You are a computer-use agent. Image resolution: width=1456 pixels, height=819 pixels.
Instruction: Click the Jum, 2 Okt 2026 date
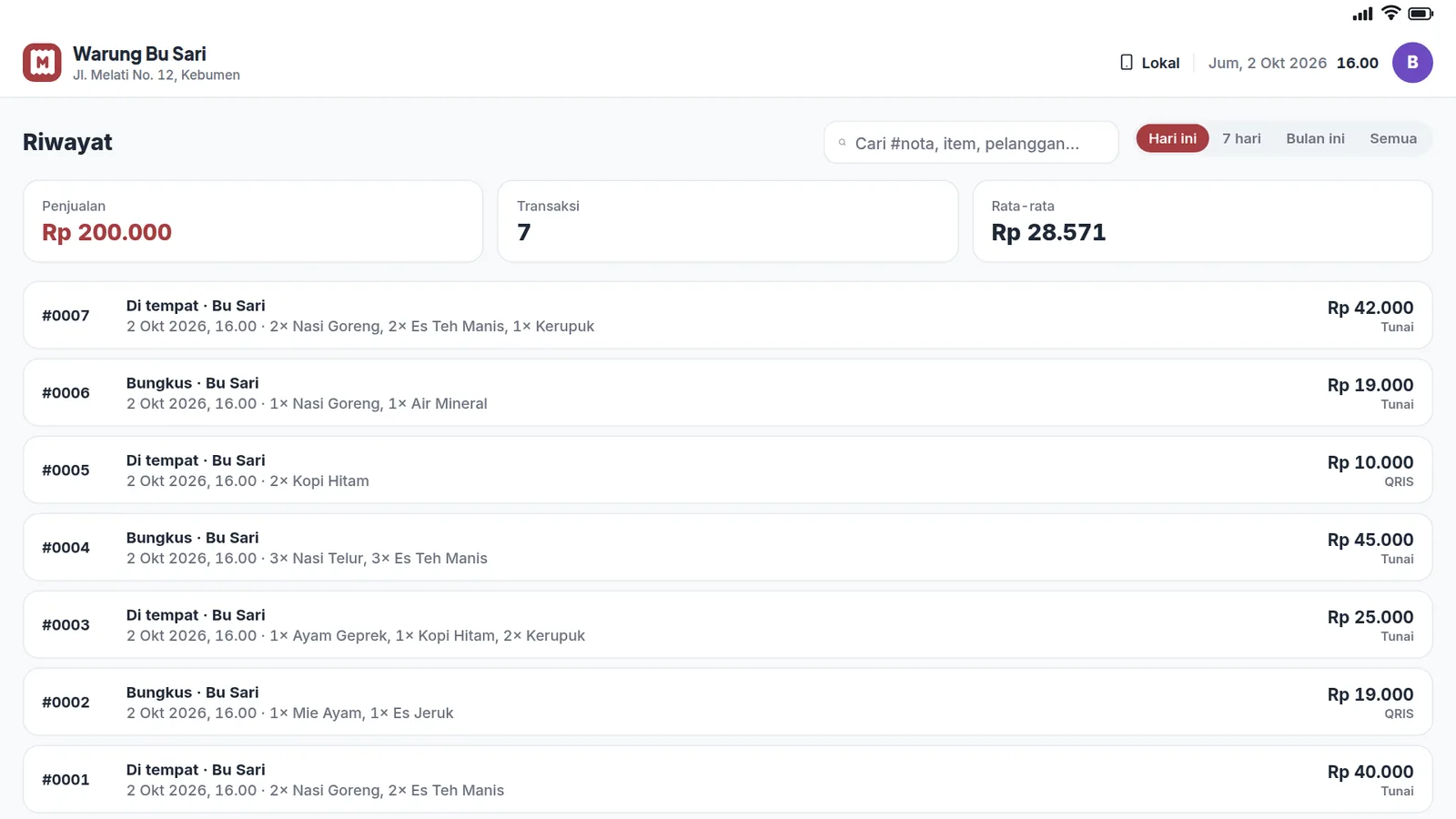(1268, 63)
